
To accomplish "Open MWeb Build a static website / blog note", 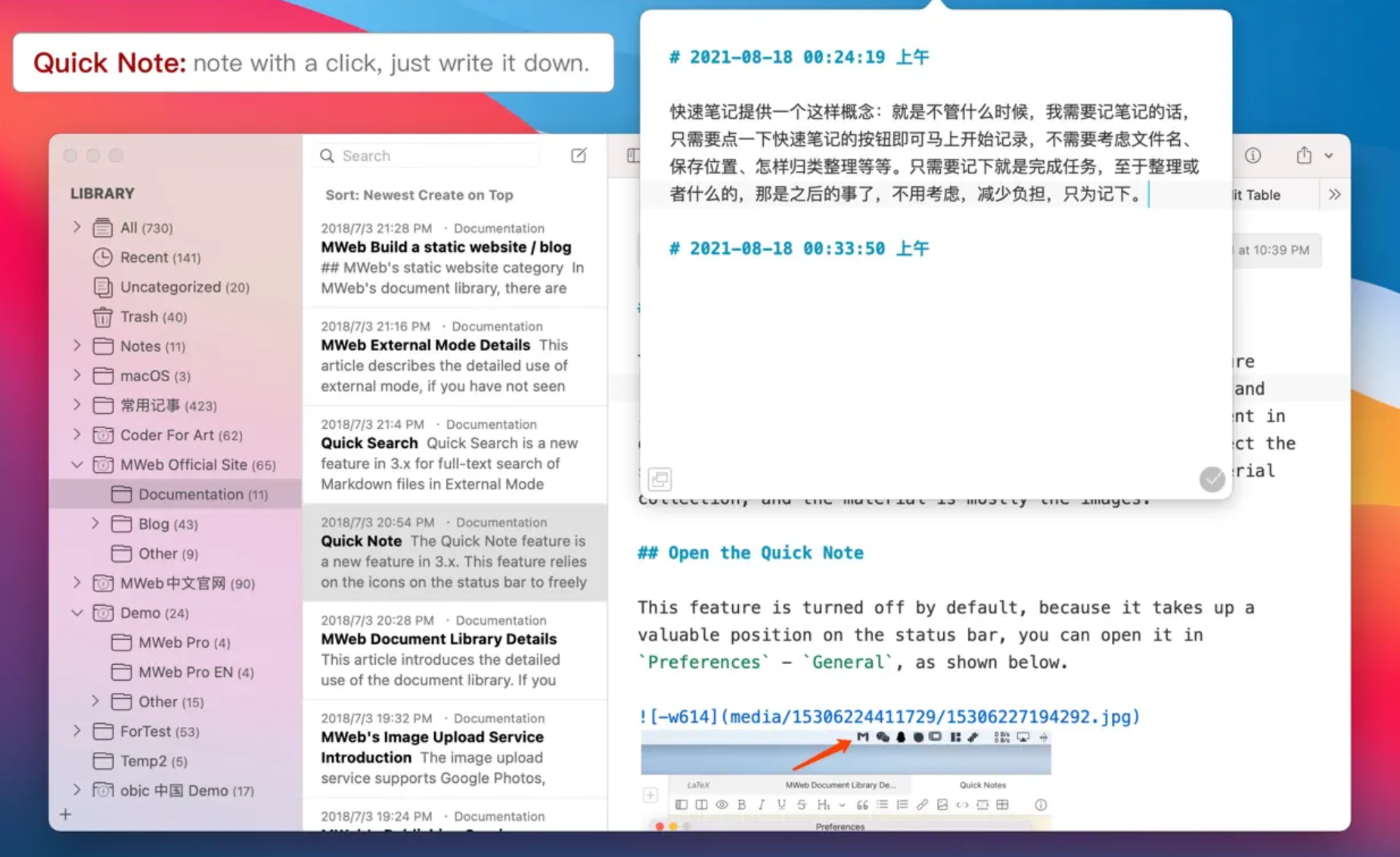I will (455, 258).
